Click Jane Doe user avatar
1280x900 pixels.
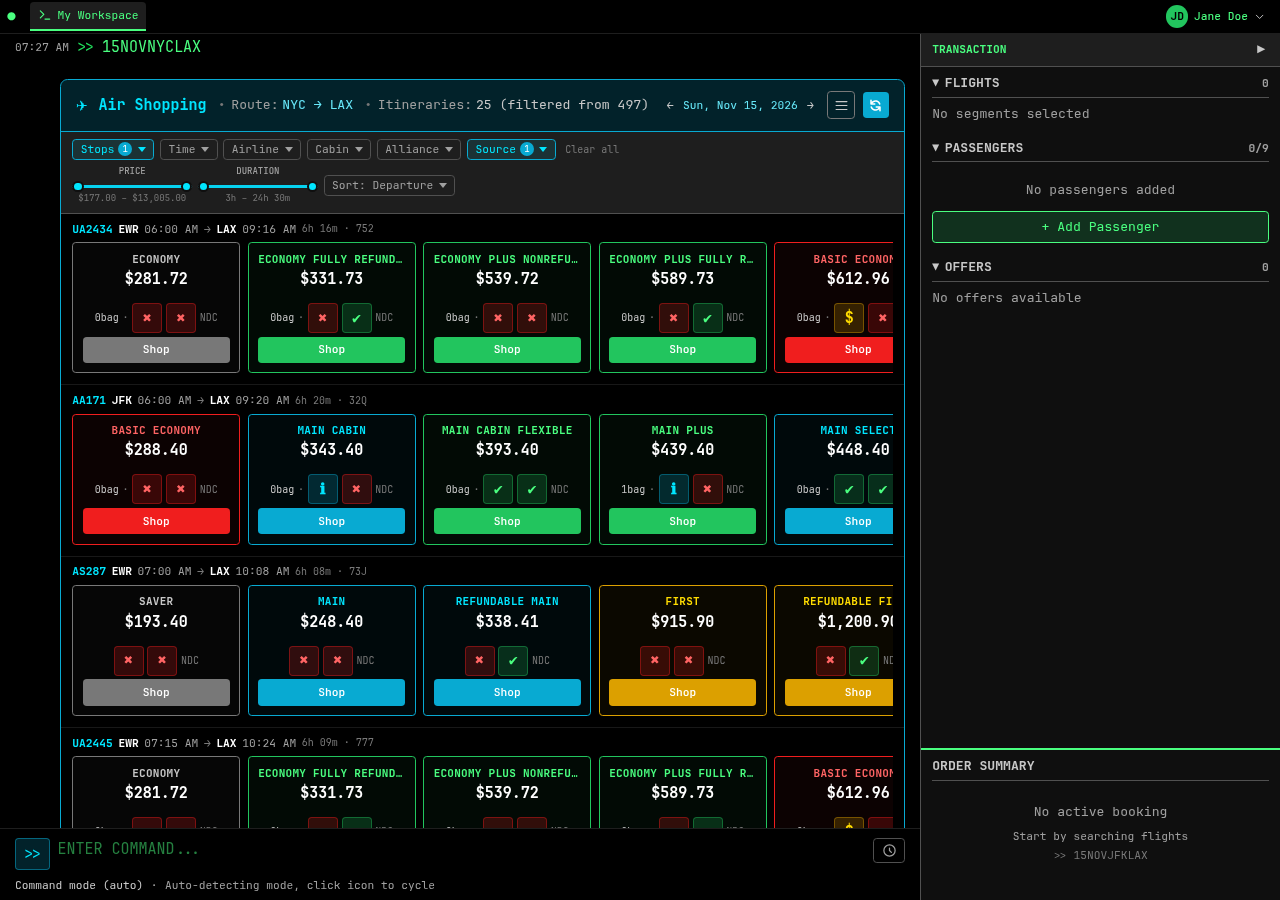(x=1177, y=16)
